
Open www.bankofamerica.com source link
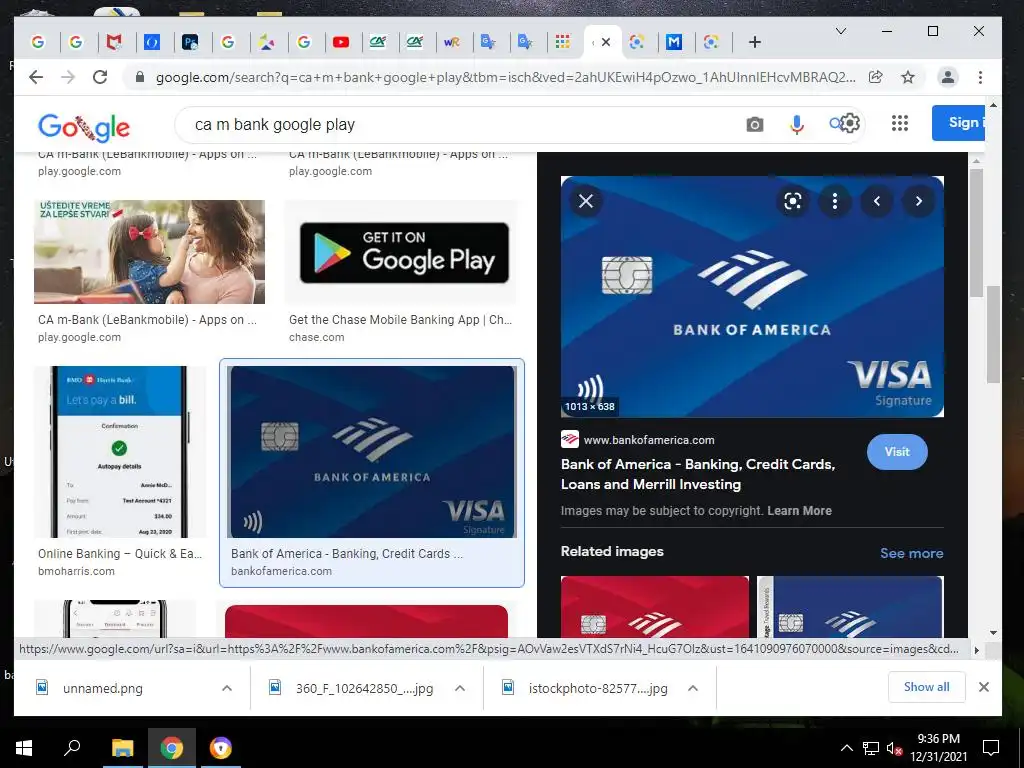[648, 440]
